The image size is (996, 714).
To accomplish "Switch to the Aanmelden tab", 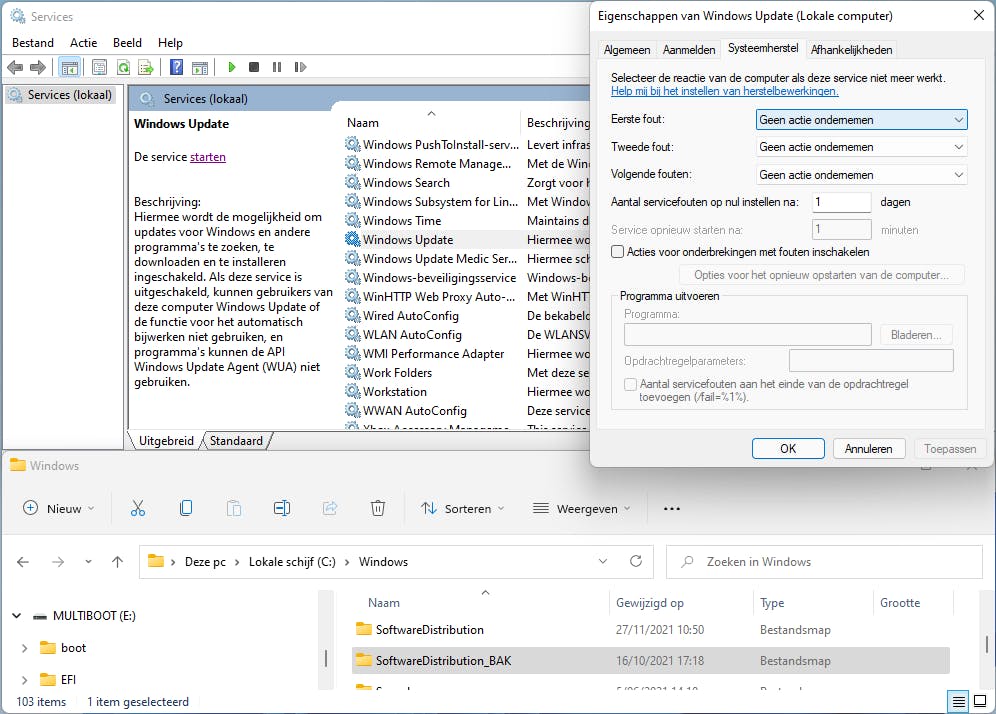I will point(689,50).
